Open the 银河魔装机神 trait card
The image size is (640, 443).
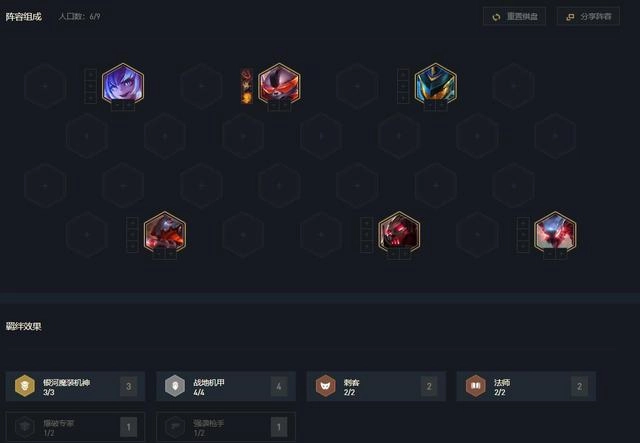click(x=76, y=386)
